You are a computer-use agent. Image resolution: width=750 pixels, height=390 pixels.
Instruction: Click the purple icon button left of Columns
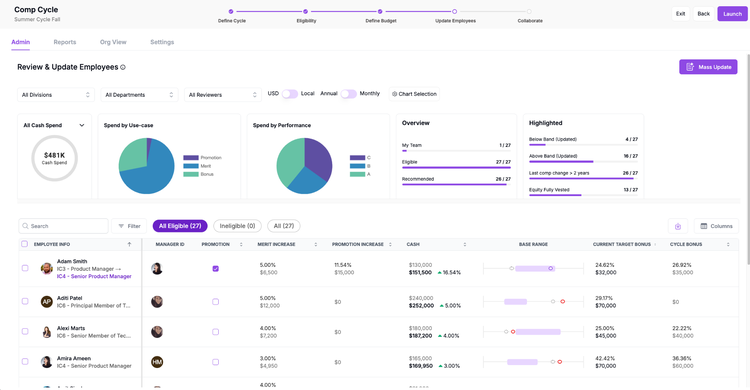[678, 226]
